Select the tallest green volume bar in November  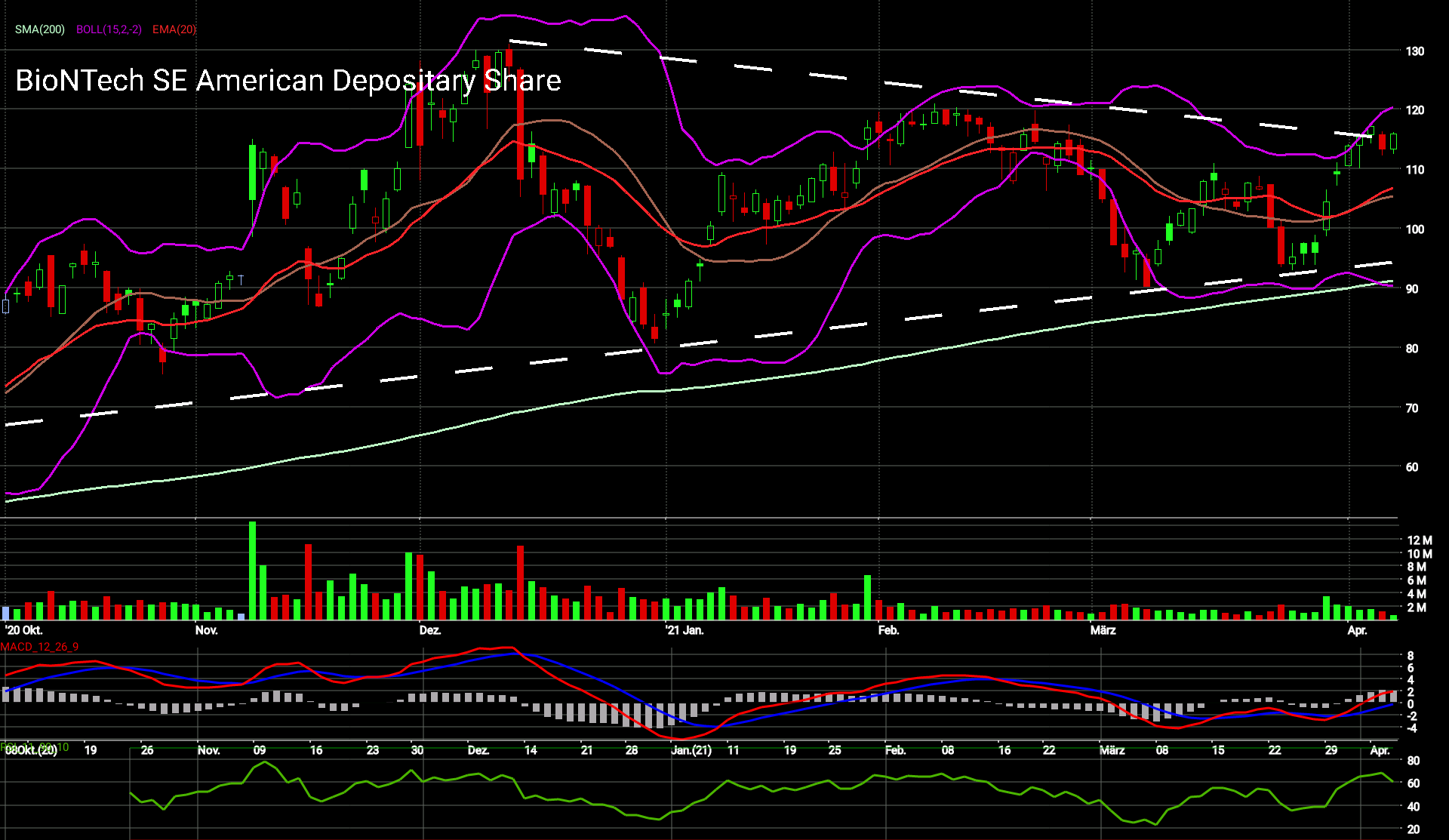252,571
